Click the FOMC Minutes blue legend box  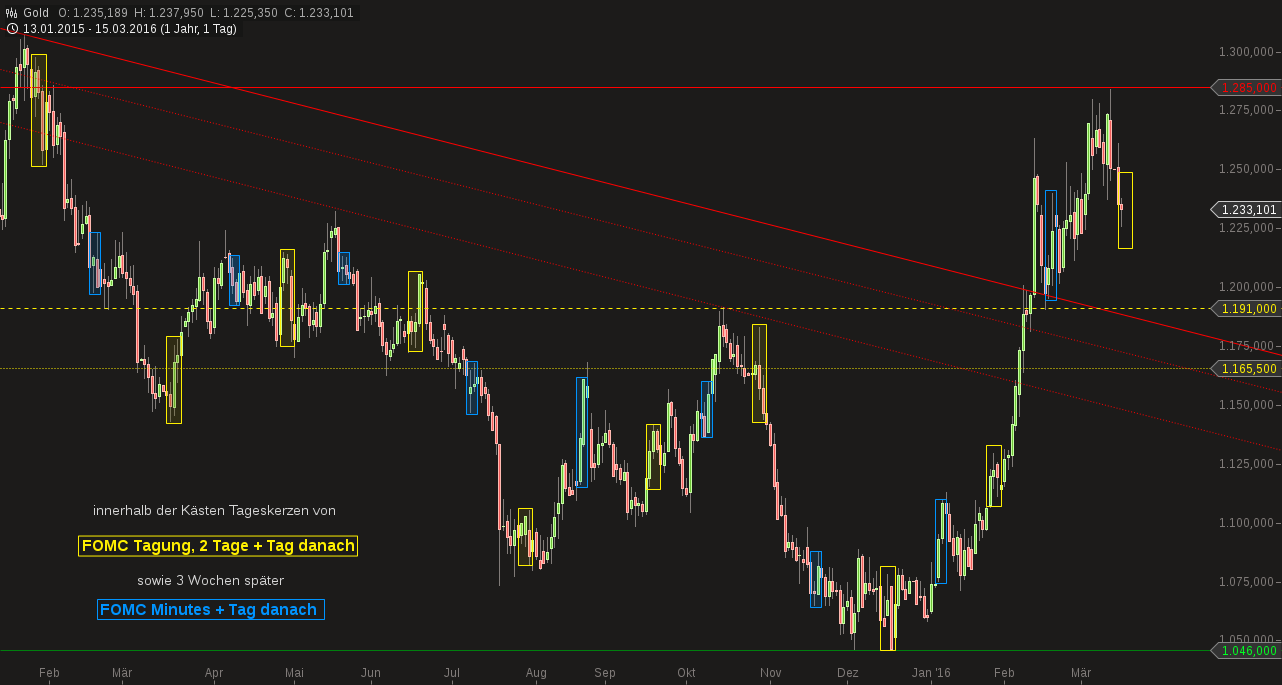[210, 609]
